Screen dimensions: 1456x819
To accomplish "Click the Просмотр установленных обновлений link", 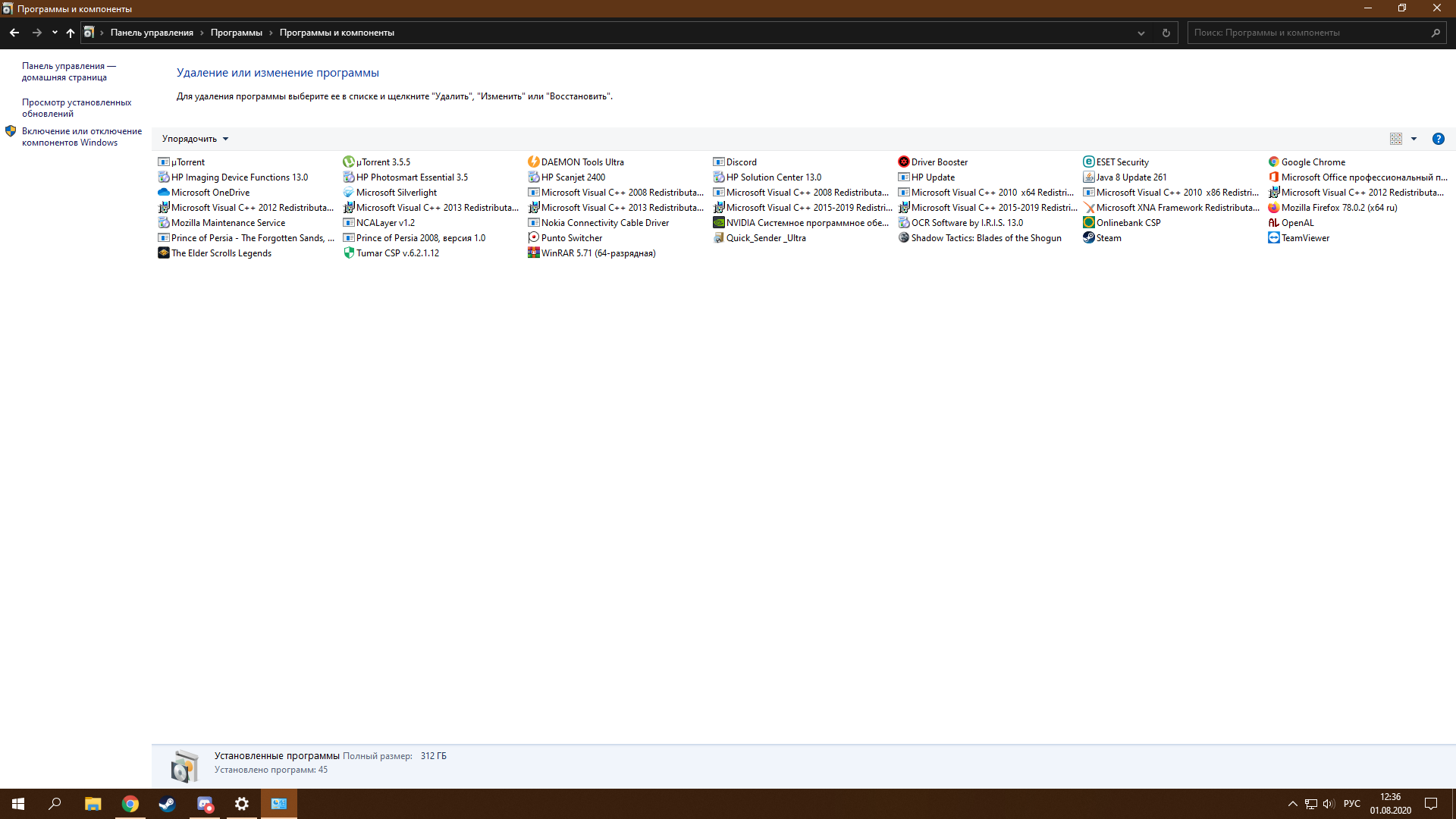I will 76,107.
